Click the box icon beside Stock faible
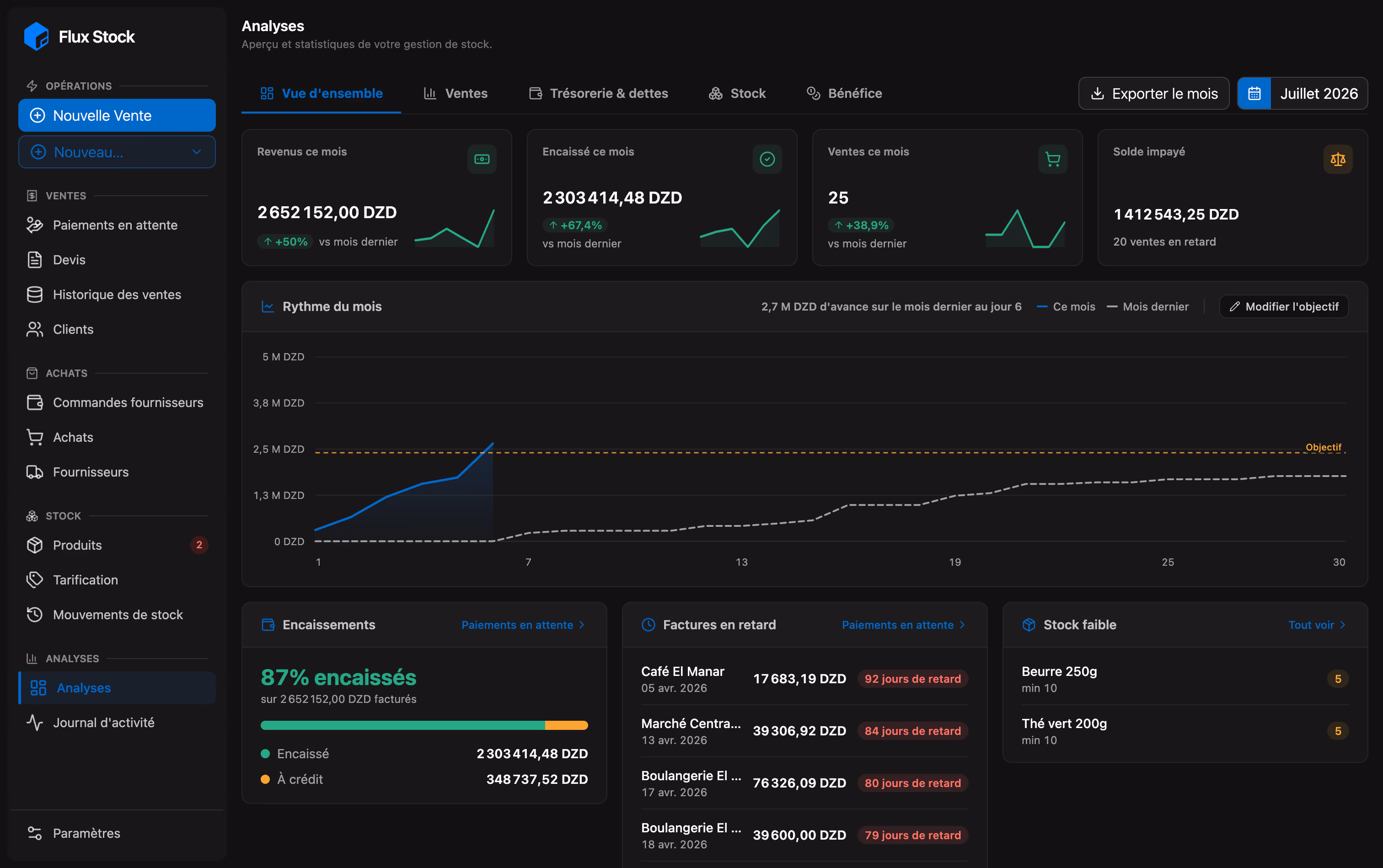This screenshot has height=868, width=1383. 1029,625
